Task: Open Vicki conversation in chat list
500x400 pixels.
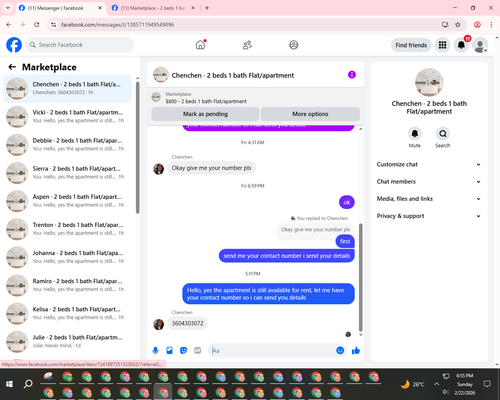Action: tap(67, 116)
